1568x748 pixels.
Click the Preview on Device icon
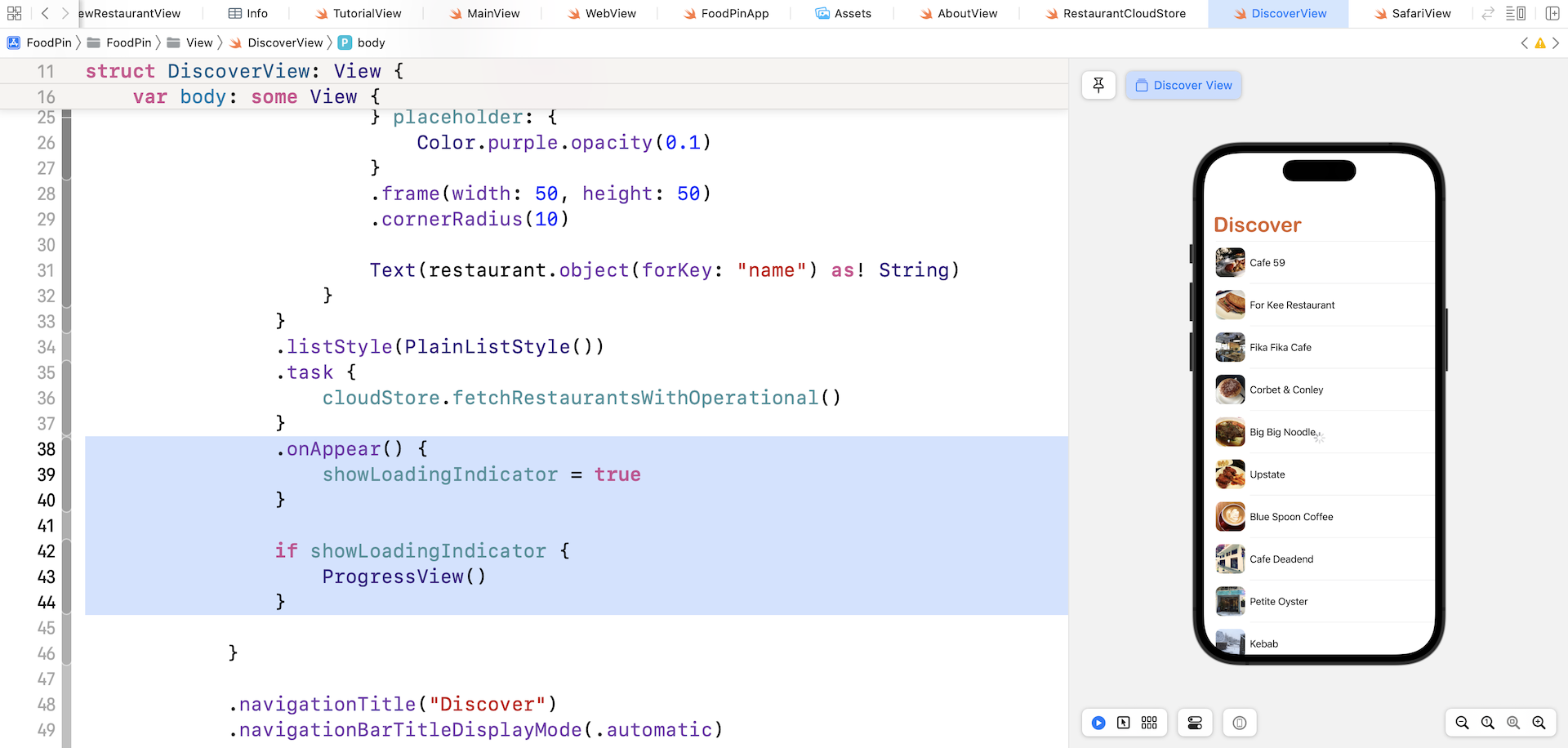(1240, 723)
